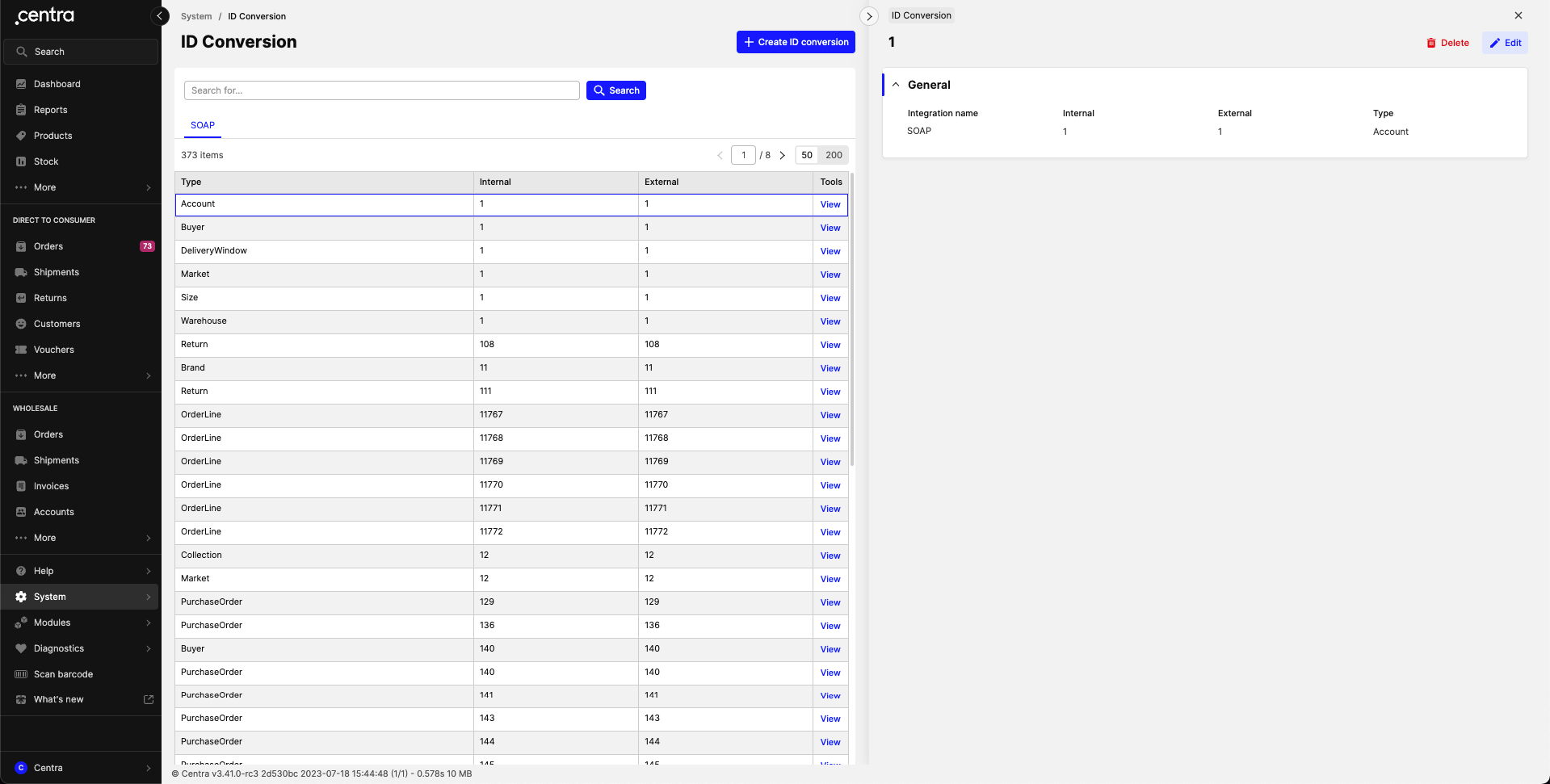Focus the 'Search for...' input field

click(x=381, y=90)
